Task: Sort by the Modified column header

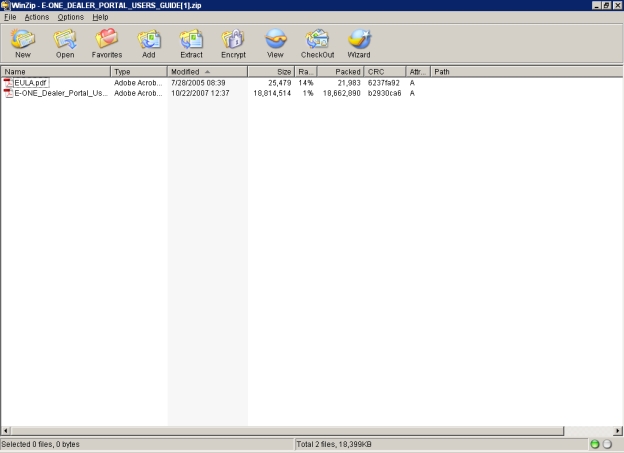Action: 207,72
